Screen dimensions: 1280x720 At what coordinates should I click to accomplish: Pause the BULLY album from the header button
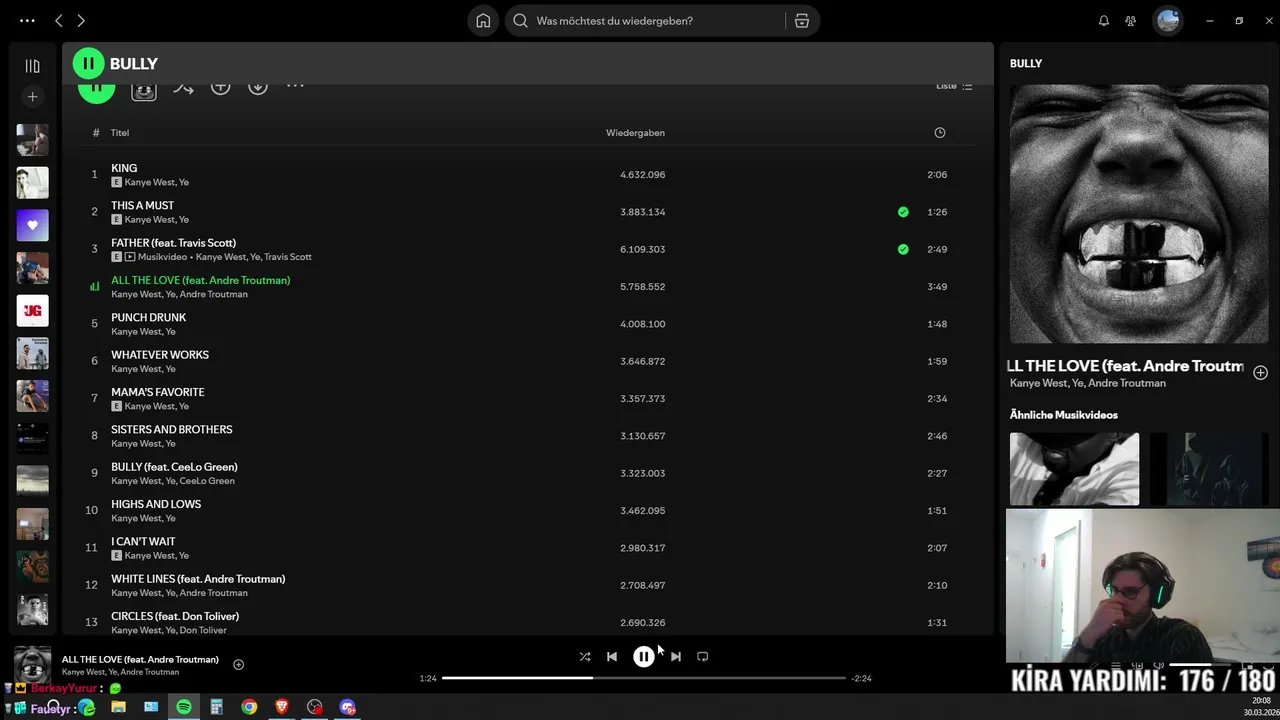click(88, 64)
